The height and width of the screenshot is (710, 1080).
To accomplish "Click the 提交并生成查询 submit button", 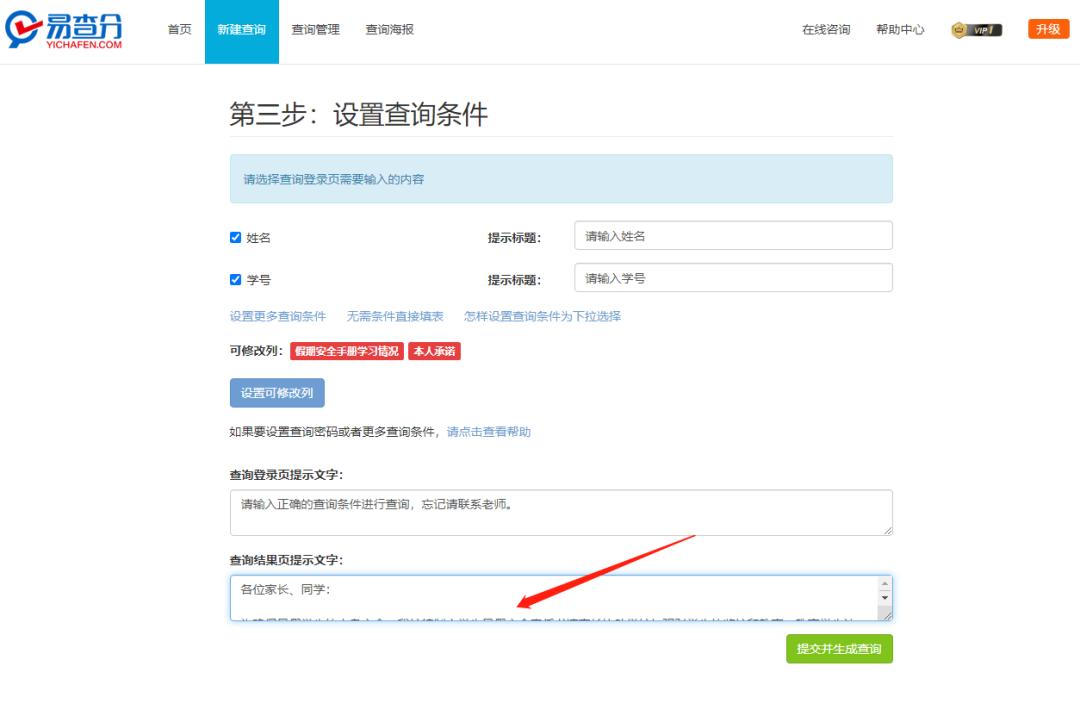I will (x=839, y=648).
